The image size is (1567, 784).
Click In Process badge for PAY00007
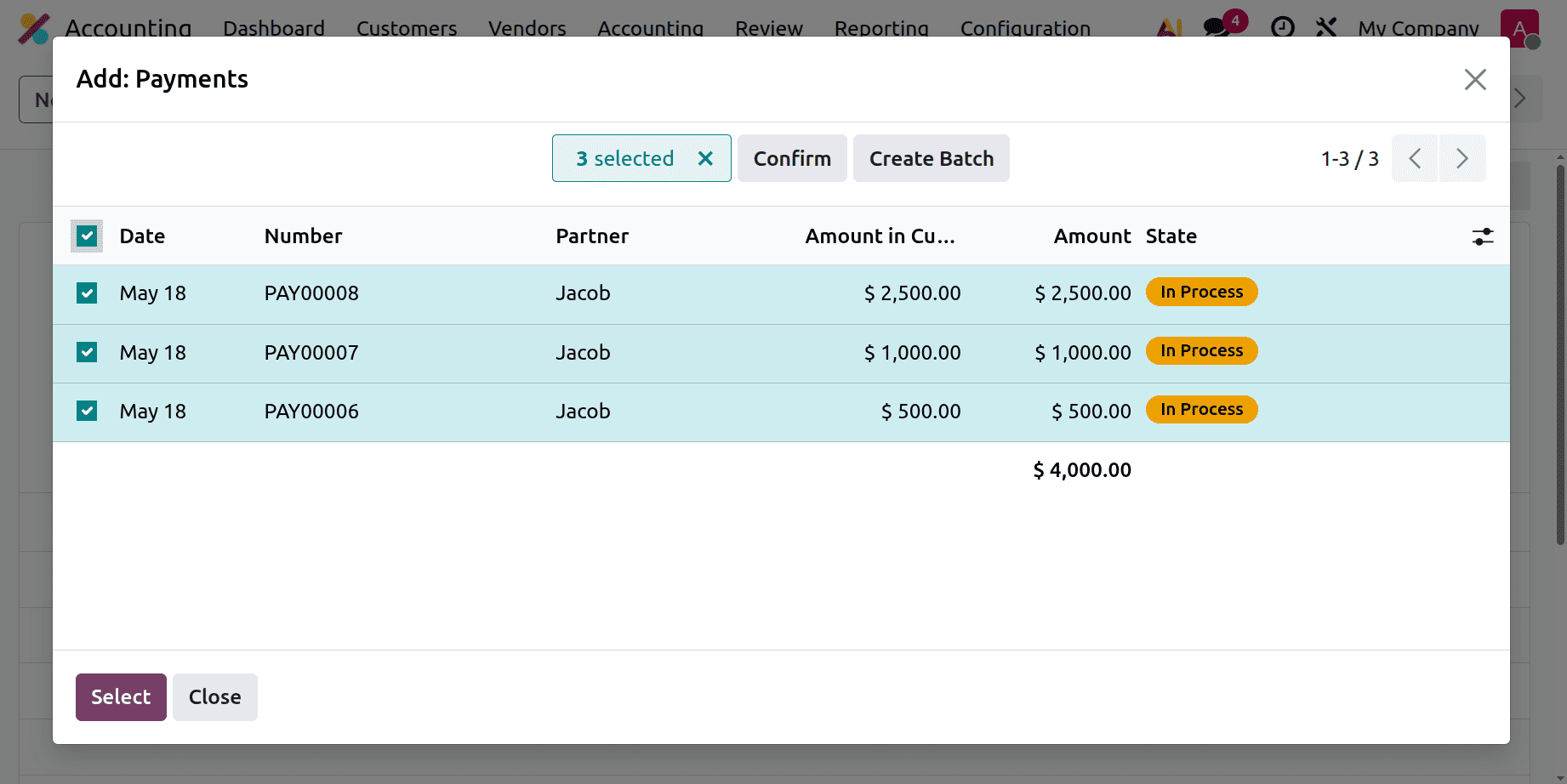click(x=1201, y=350)
